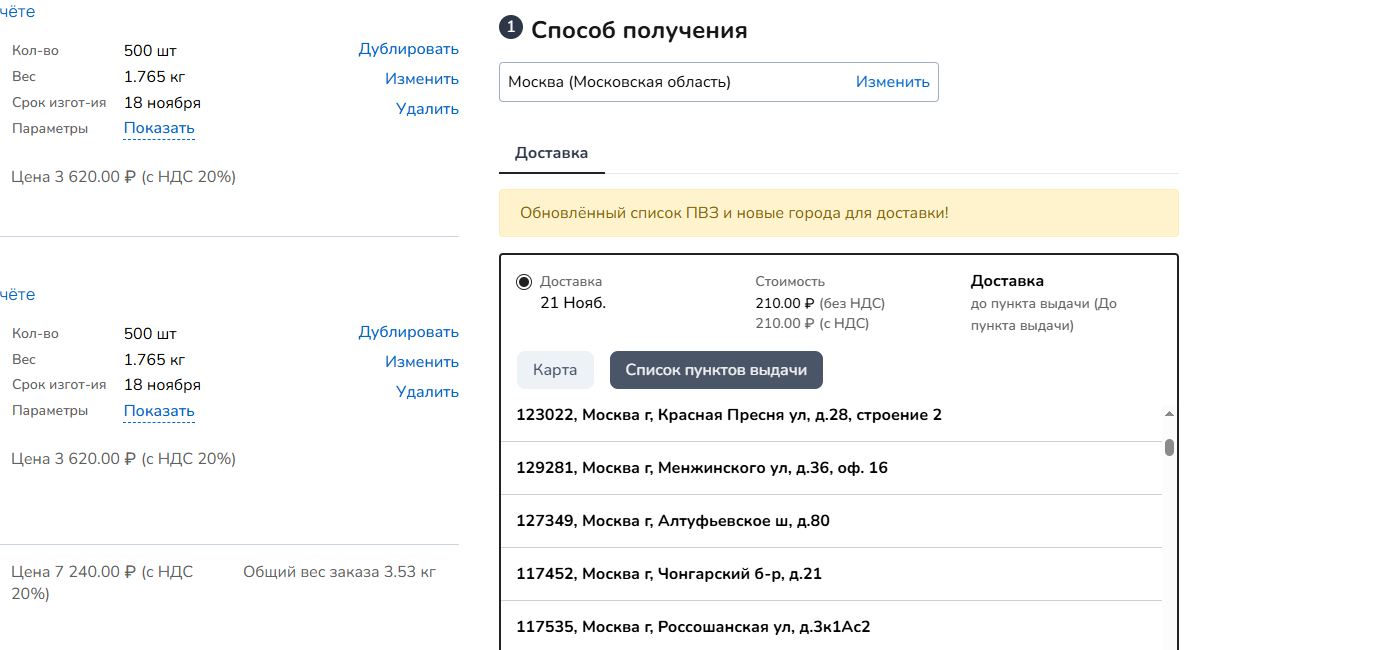Select the Красная Пресня pickup point address

pos(729,414)
